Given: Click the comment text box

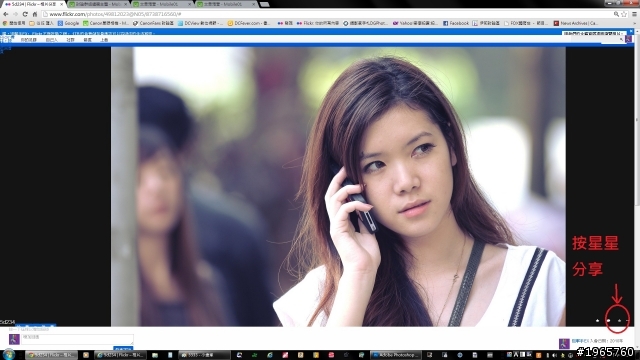Looking at the screenshot, I should [78, 339].
